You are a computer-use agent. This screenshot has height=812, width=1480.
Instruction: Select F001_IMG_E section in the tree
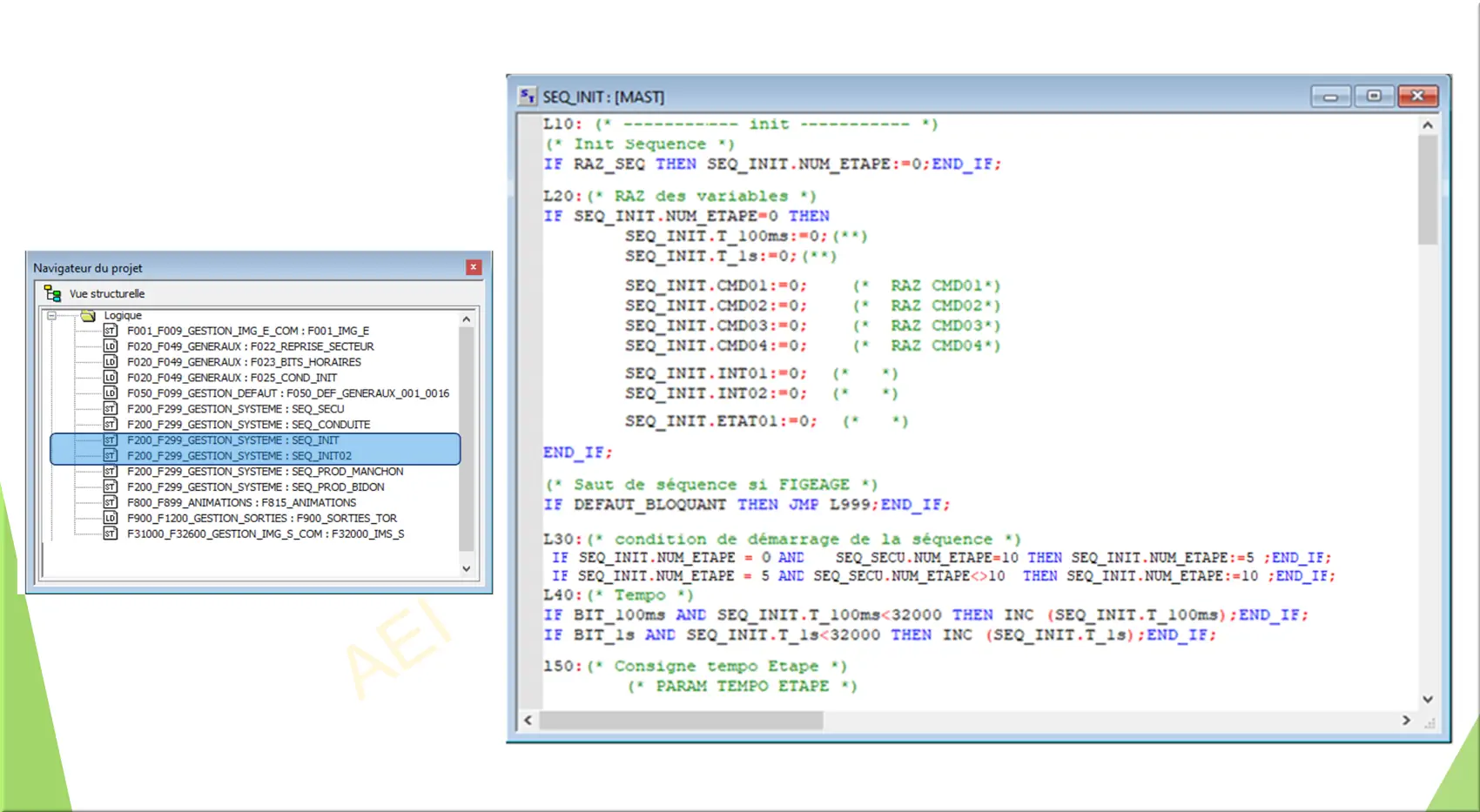point(248,331)
